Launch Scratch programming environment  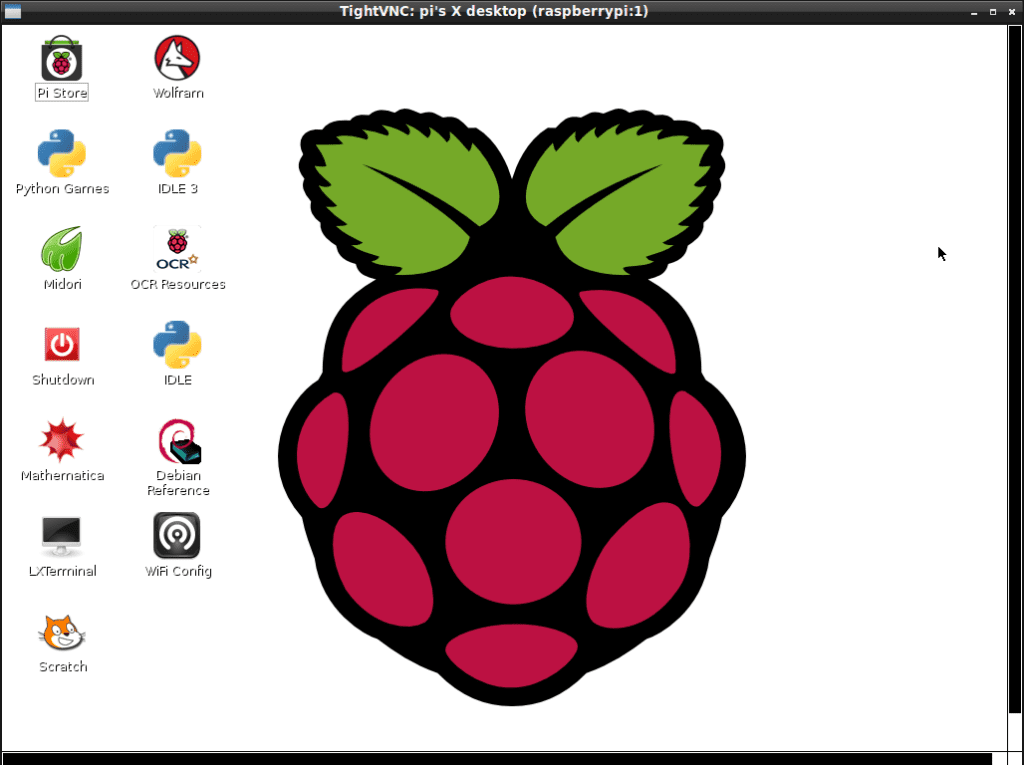(x=61, y=633)
